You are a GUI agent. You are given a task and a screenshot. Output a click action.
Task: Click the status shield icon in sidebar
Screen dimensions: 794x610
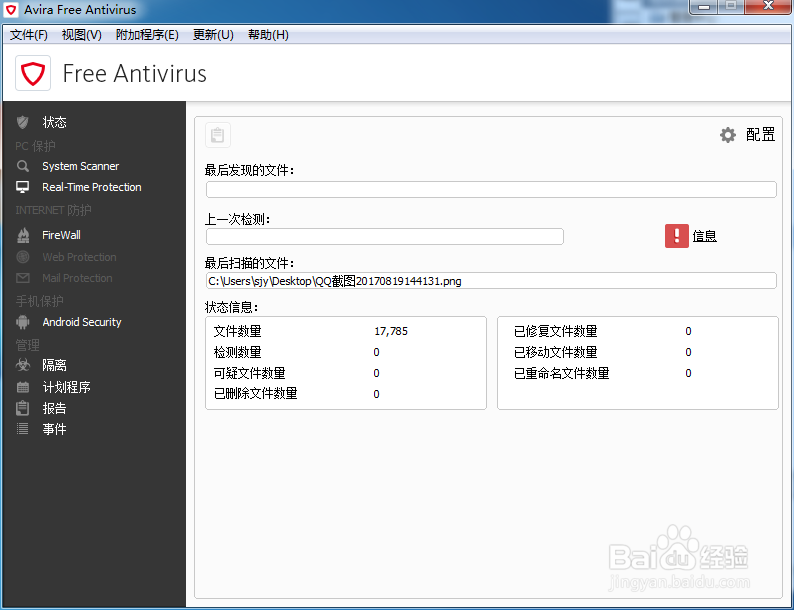(x=22, y=122)
